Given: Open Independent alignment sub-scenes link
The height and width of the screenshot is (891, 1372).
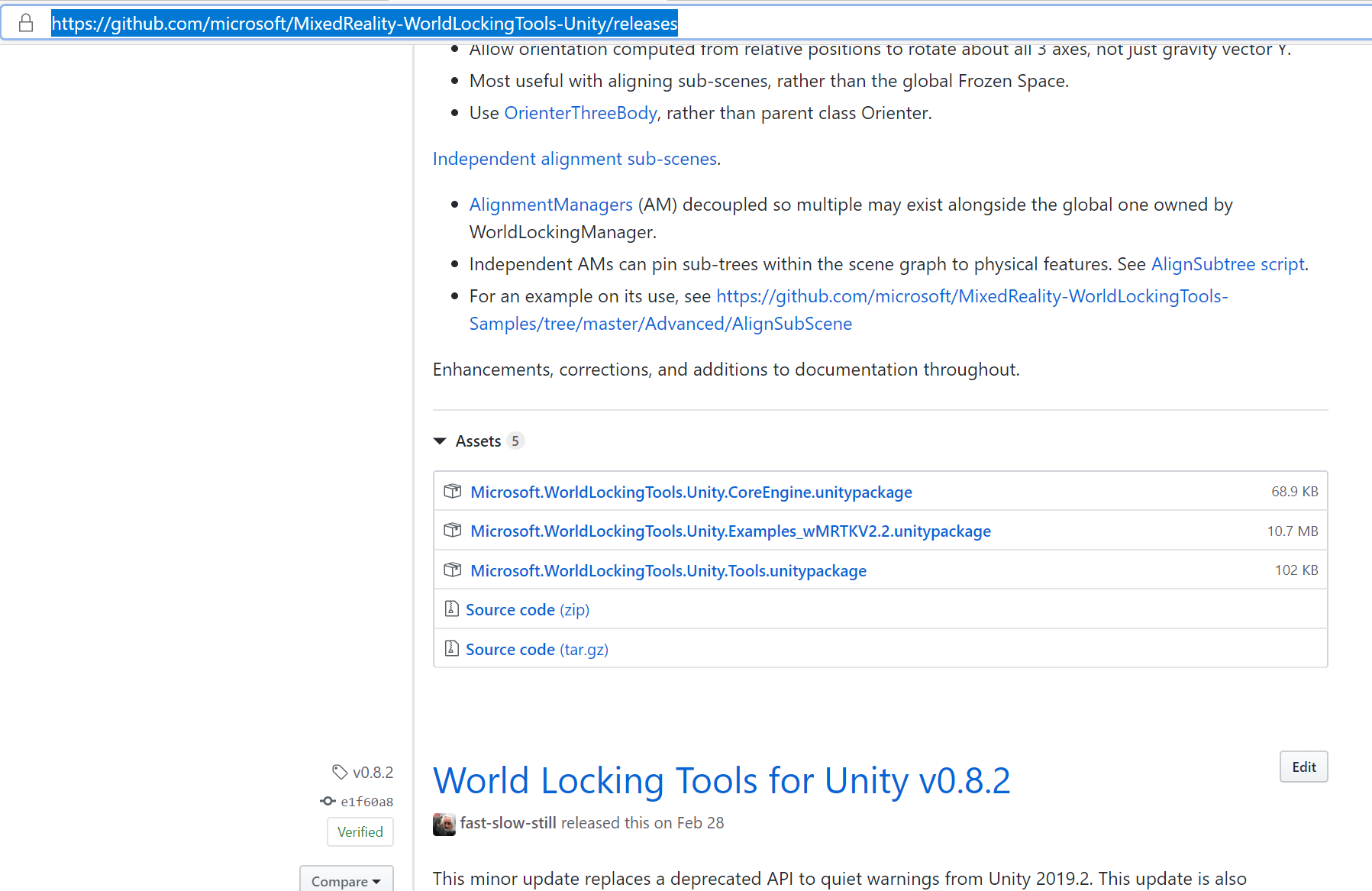Looking at the screenshot, I should coord(575,159).
